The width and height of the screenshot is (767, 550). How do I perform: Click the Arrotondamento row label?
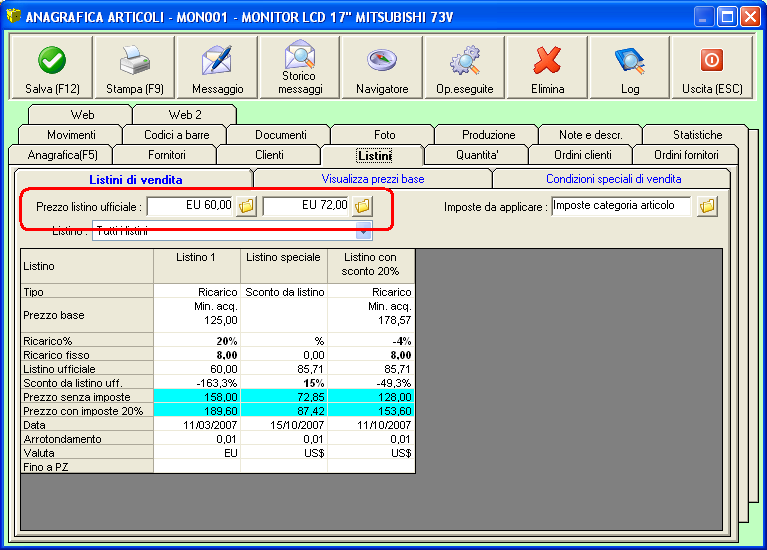pyautogui.click(x=87, y=439)
